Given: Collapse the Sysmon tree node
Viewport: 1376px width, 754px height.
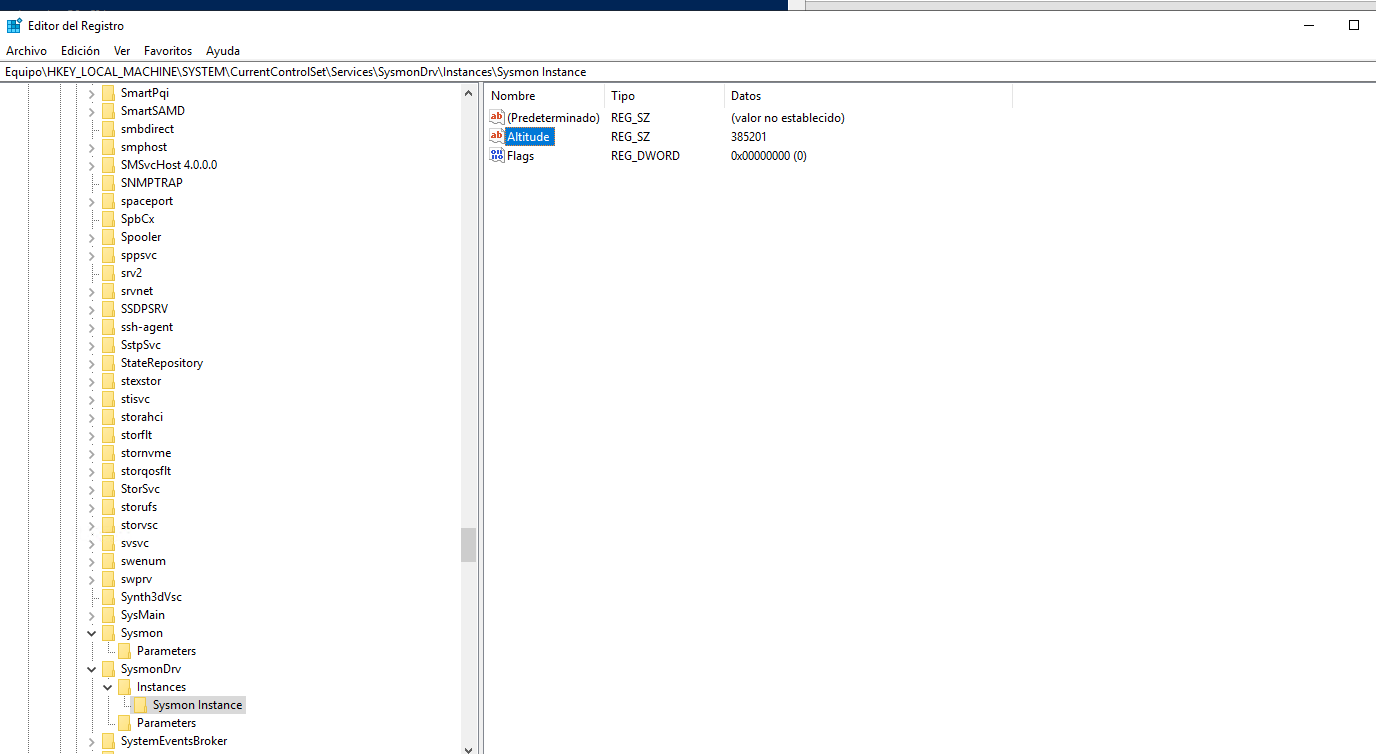Looking at the screenshot, I should [x=92, y=633].
